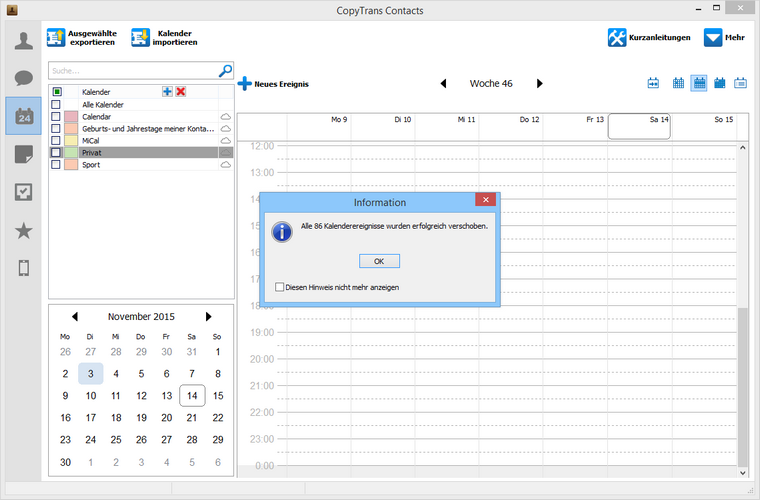Click the search magnifier icon
This screenshot has height=500, width=760.
point(225,71)
